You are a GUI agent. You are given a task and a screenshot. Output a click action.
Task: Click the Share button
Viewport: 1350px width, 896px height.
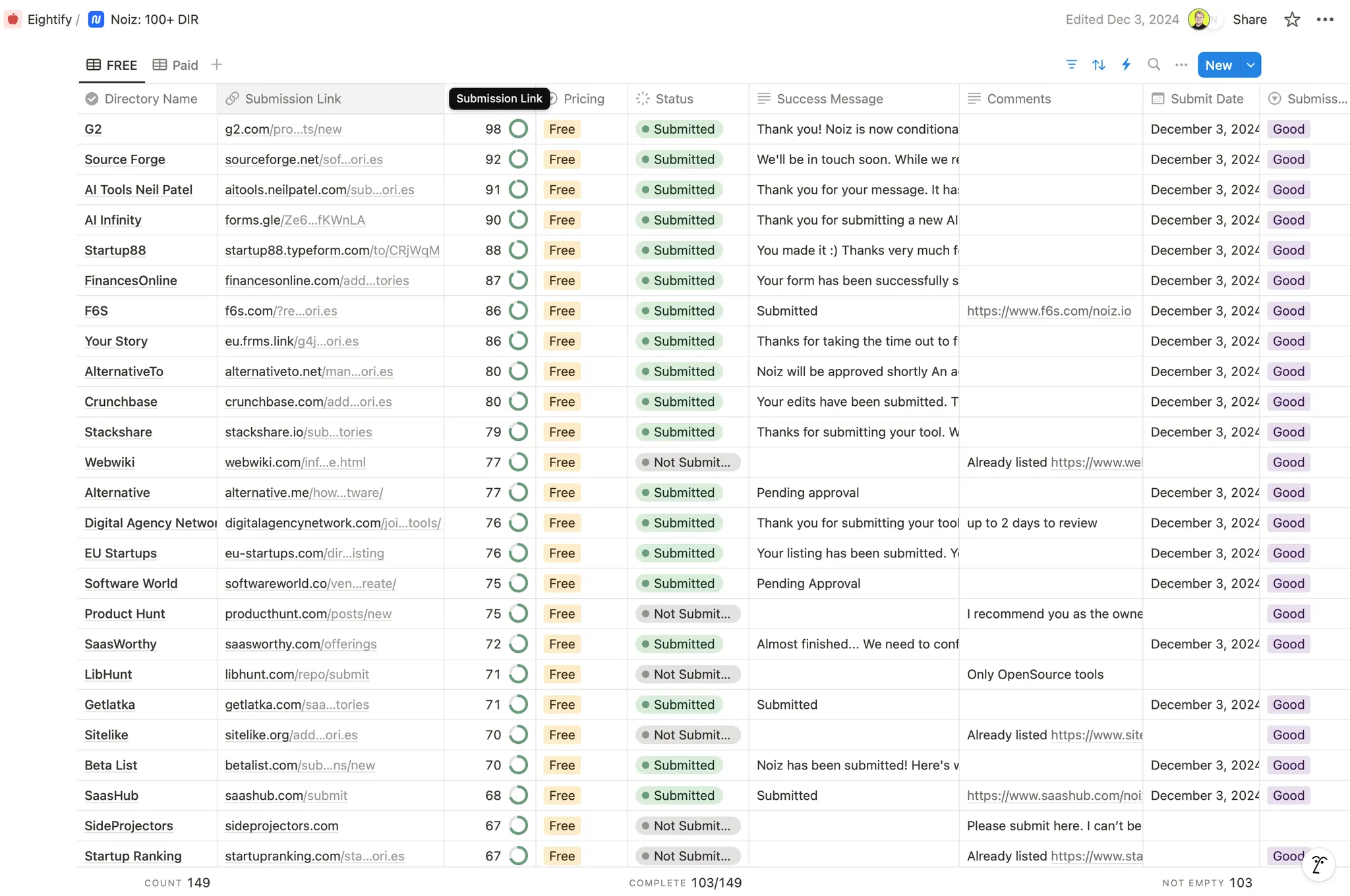pyautogui.click(x=1250, y=20)
